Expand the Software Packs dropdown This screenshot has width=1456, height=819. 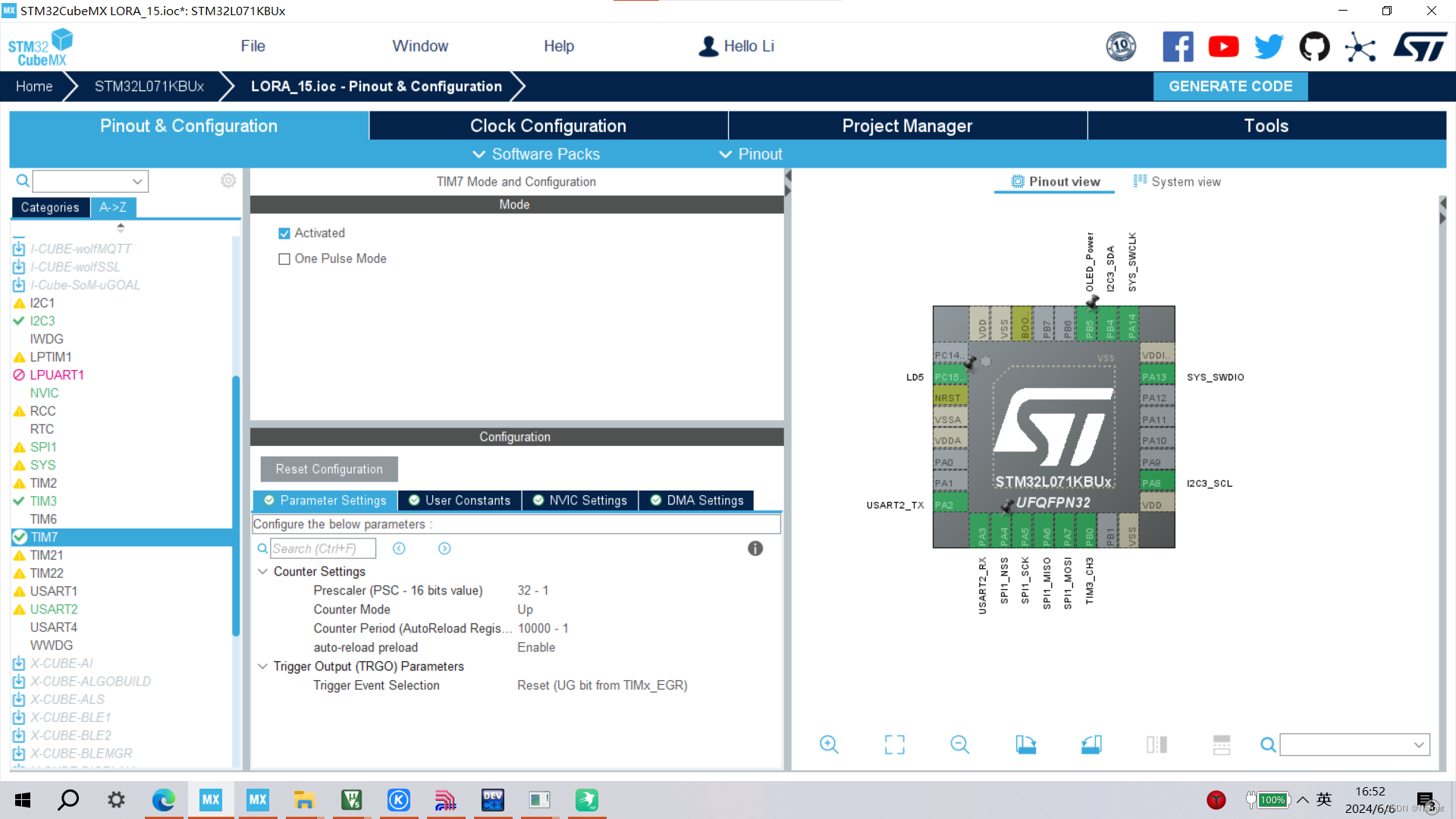pyautogui.click(x=536, y=154)
